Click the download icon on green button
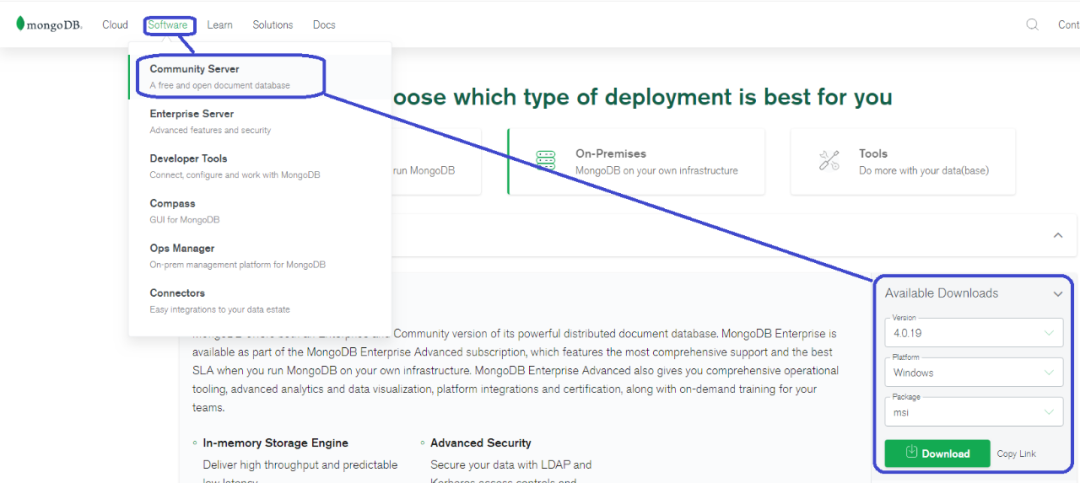The width and height of the screenshot is (1080, 483). 911,453
